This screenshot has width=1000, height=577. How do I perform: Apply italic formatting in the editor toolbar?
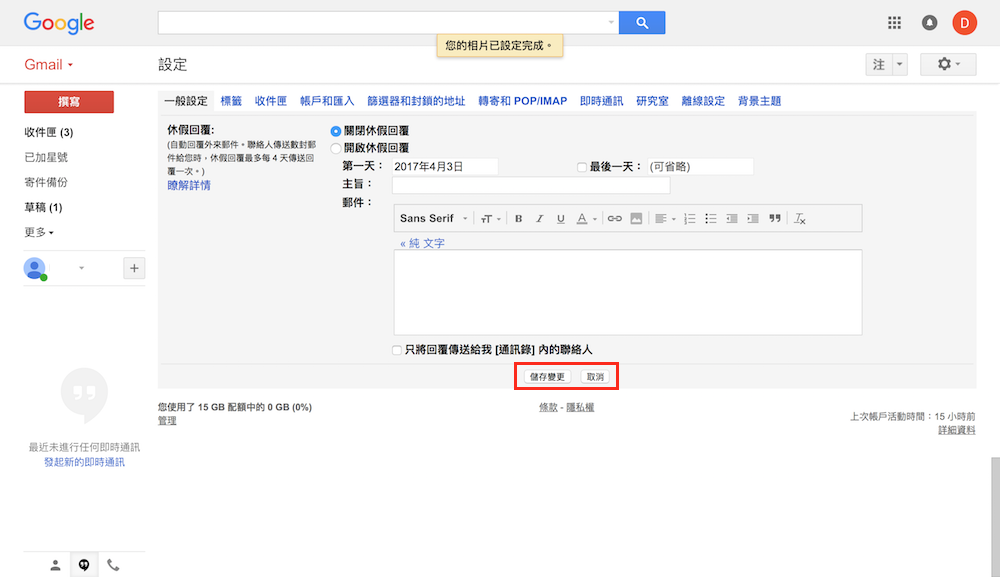pos(539,219)
